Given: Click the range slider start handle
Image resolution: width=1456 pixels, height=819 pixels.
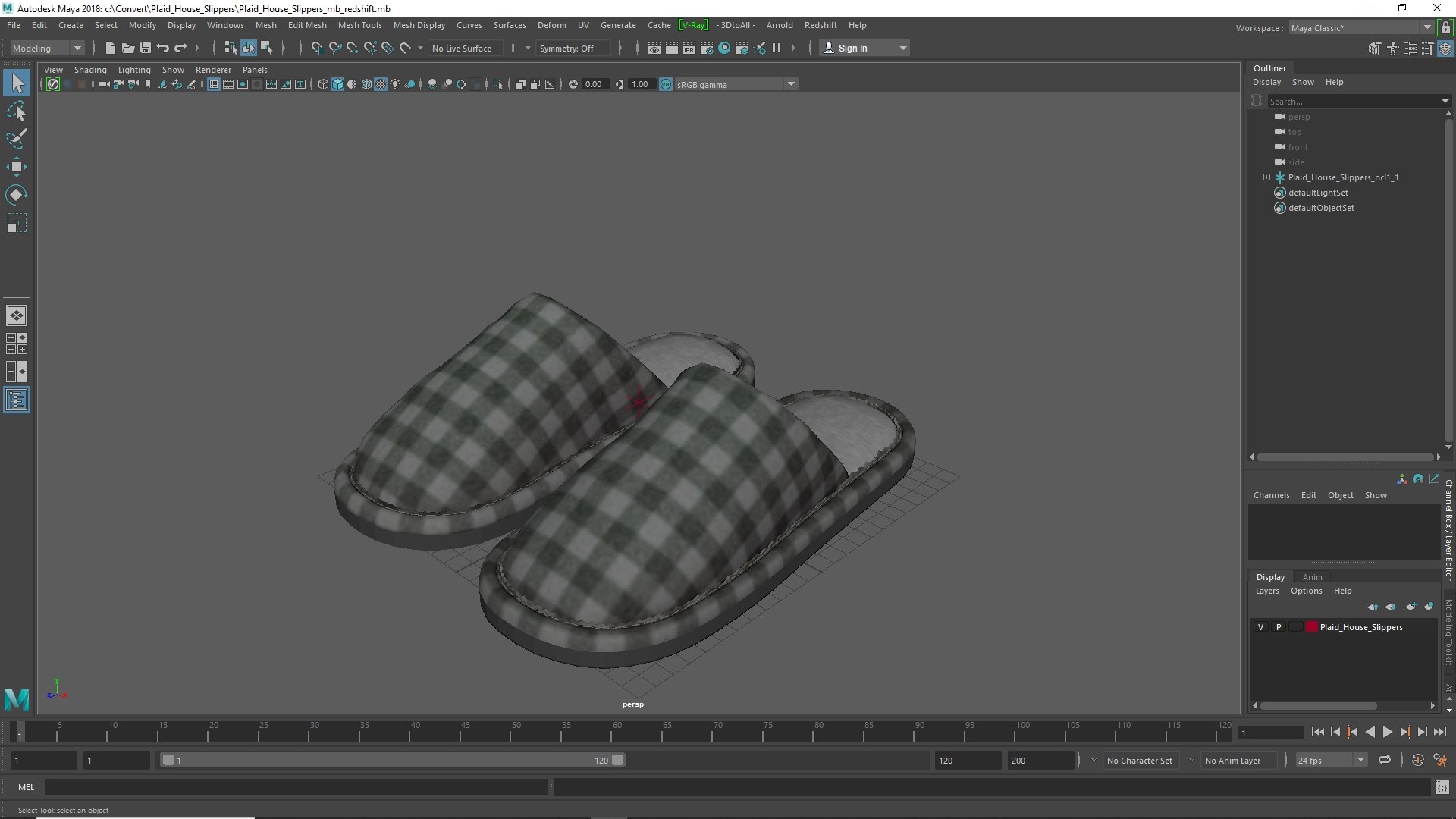Looking at the screenshot, I should pos(168,760).
